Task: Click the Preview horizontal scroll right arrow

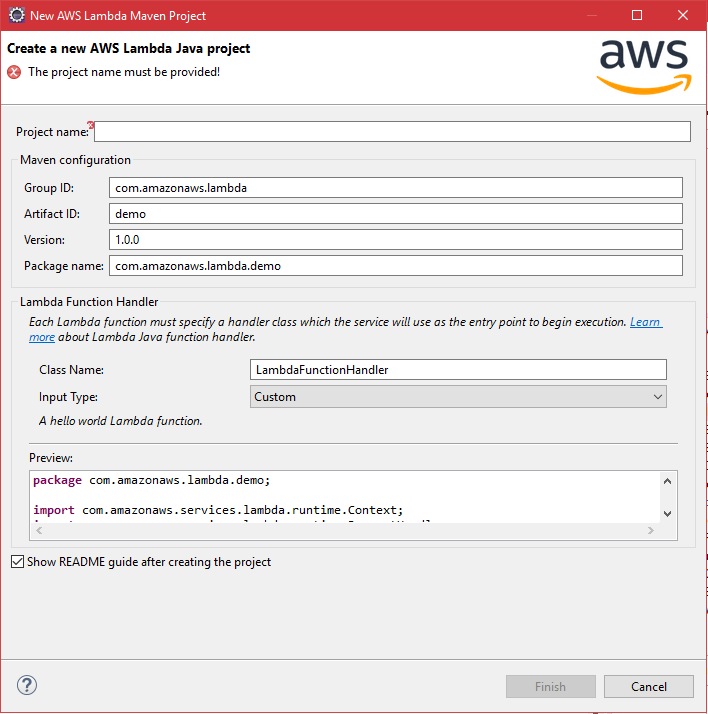Action: point(651,530)
